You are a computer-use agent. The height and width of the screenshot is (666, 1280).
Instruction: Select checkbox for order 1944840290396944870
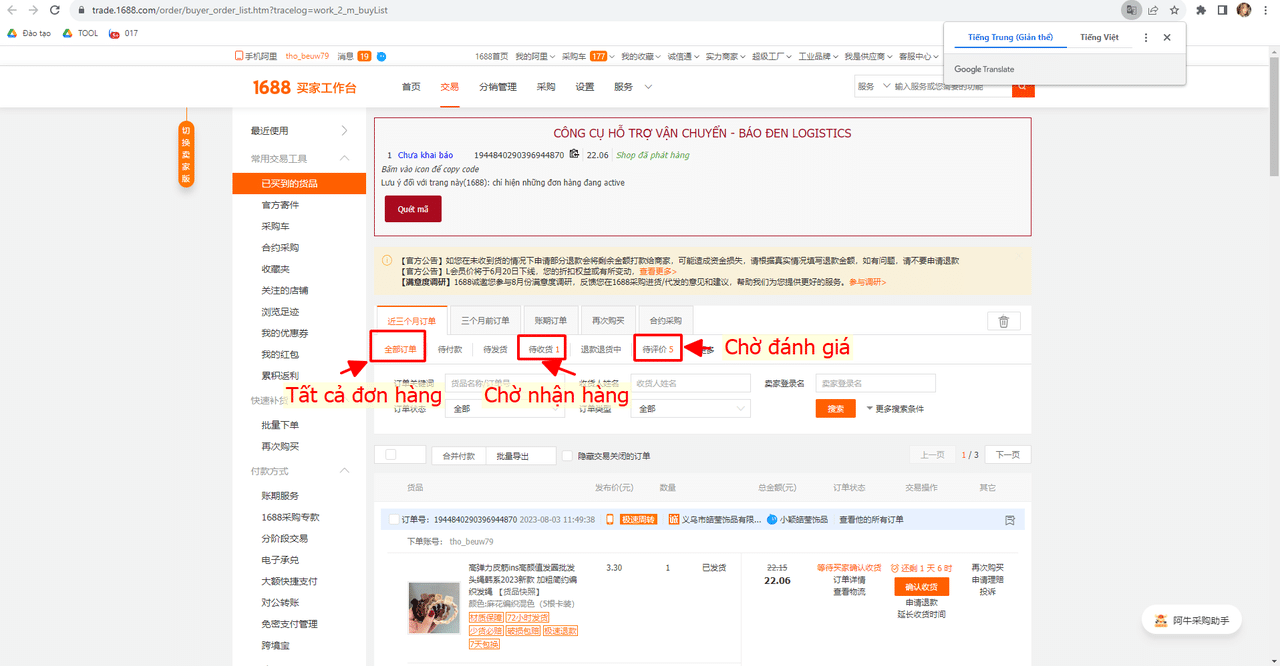coord(393,520)
